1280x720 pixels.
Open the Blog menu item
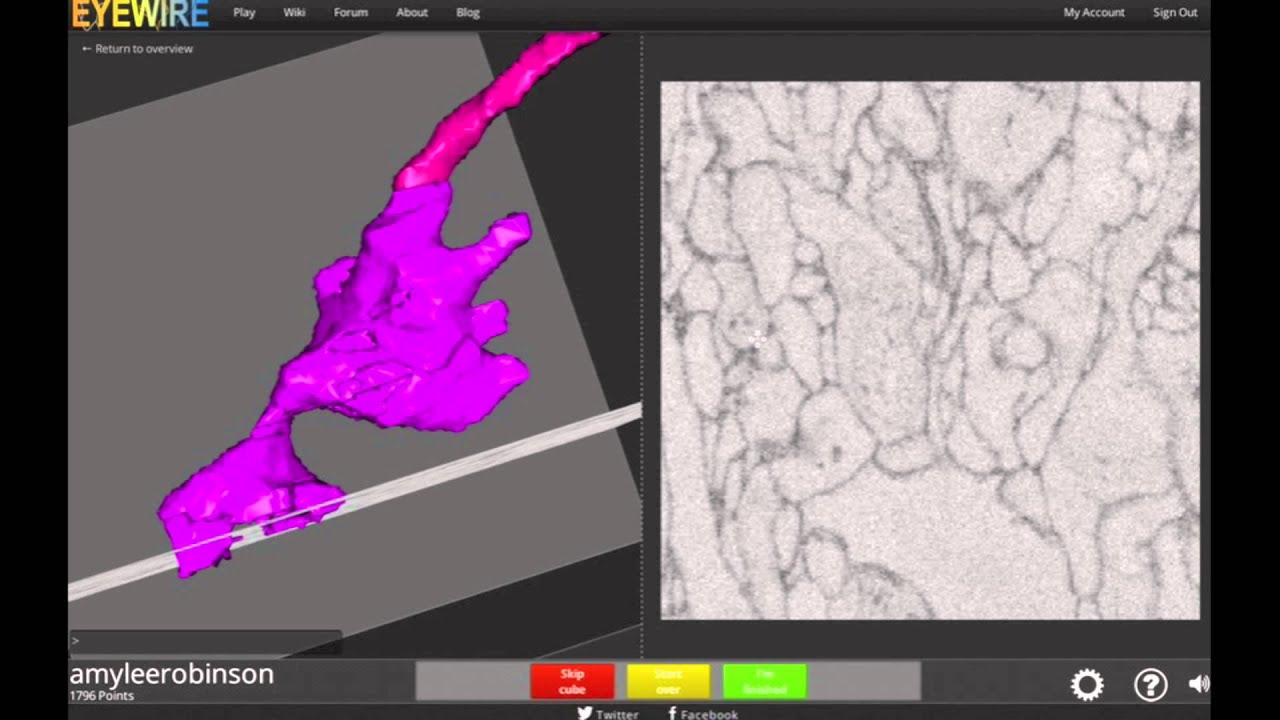[x=468, y=12]
